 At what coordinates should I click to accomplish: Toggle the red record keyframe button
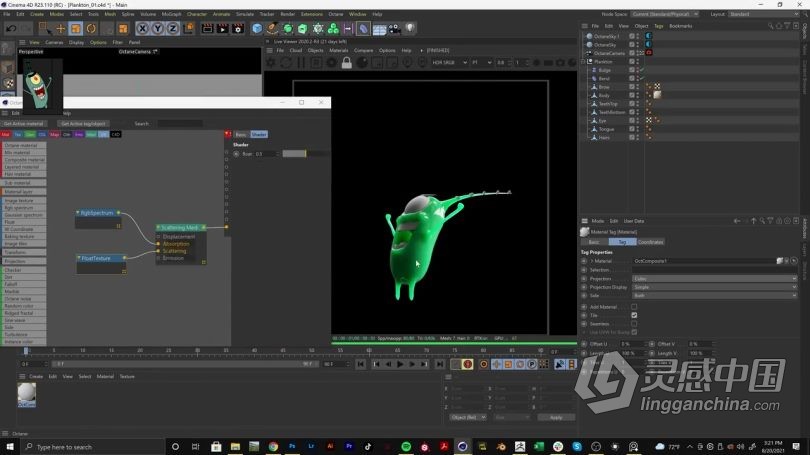point(468,364)
